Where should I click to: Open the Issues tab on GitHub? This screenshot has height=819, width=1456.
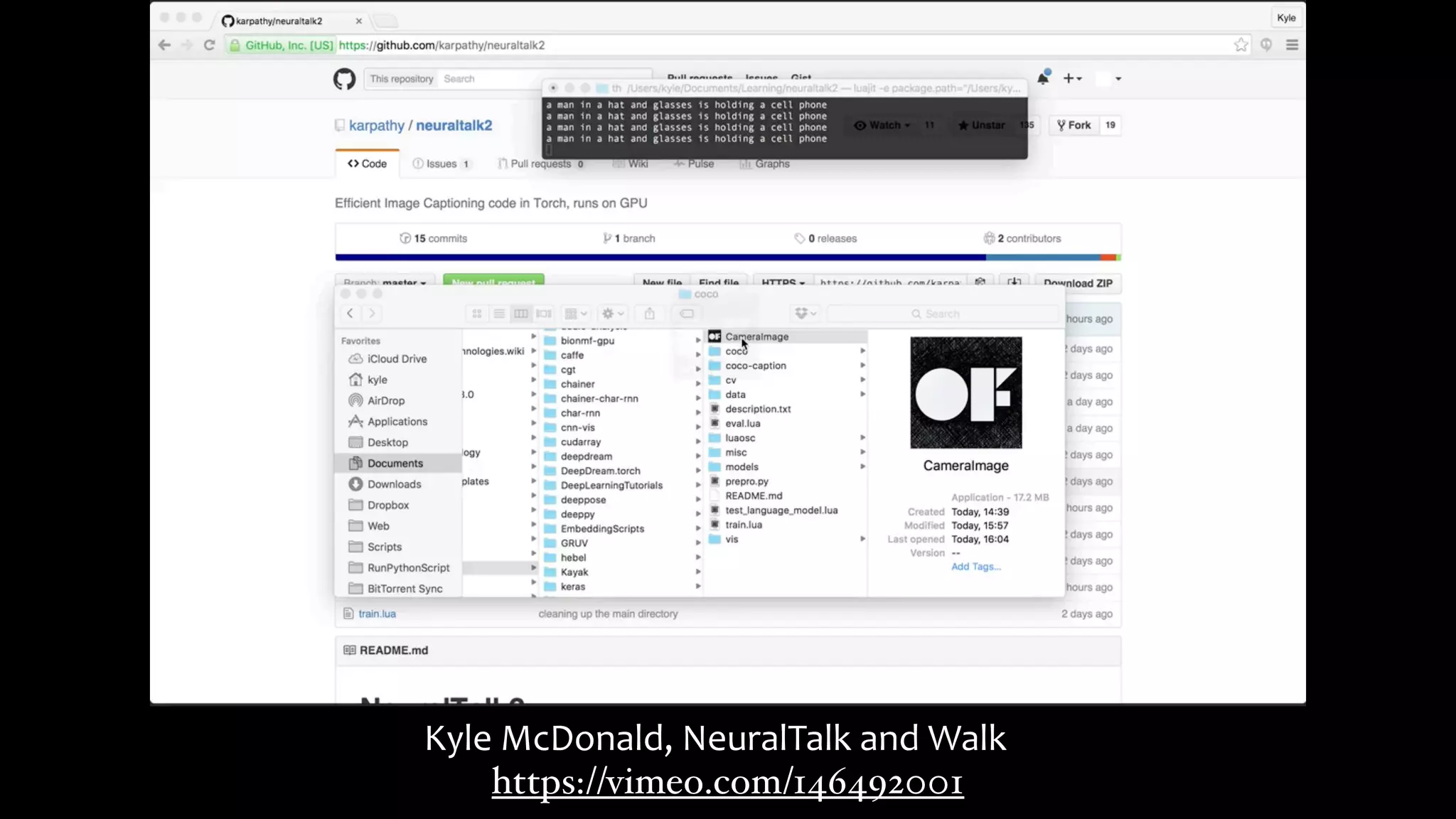pos(441,164)
